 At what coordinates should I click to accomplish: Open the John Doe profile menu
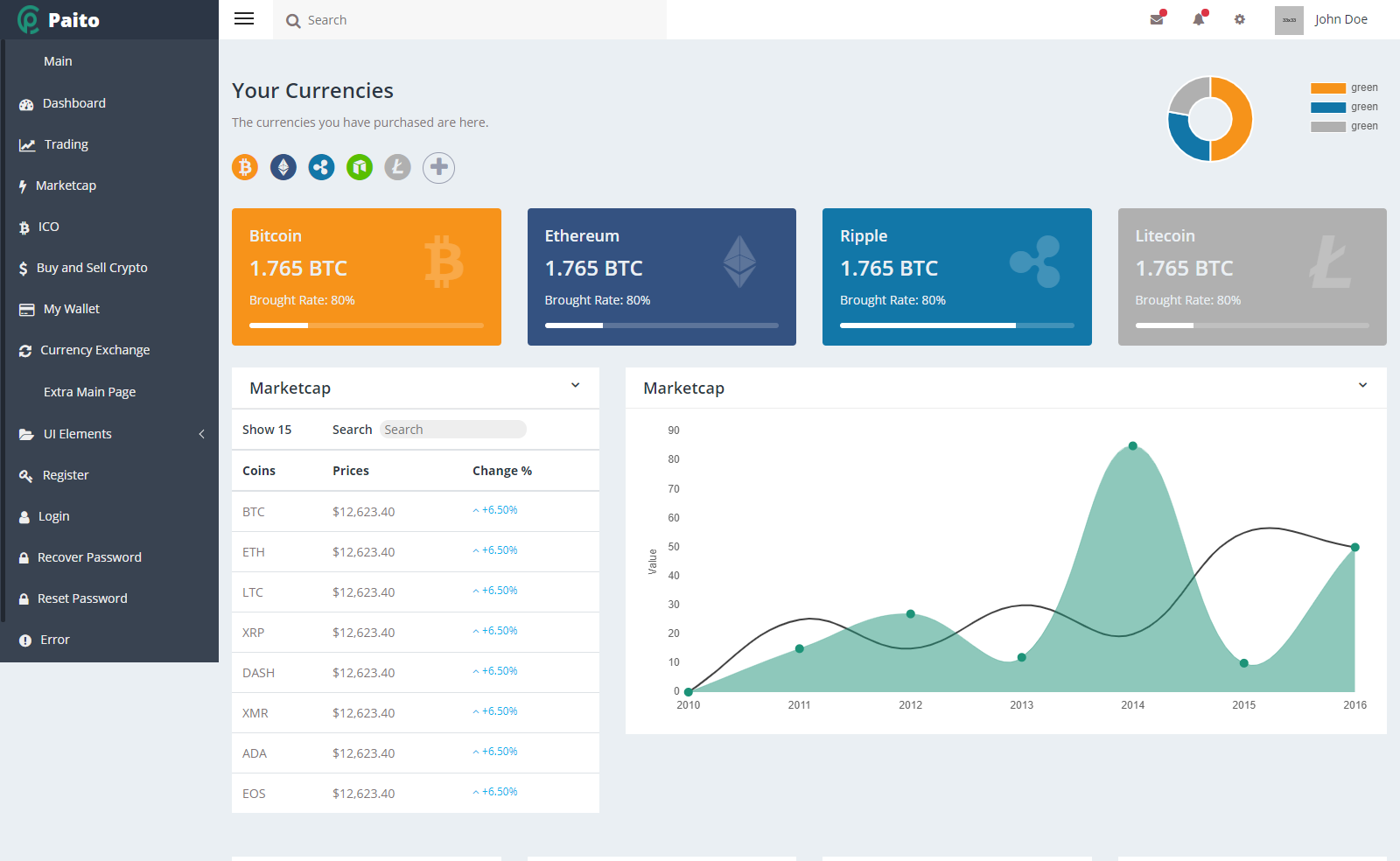pos(1340,19)
